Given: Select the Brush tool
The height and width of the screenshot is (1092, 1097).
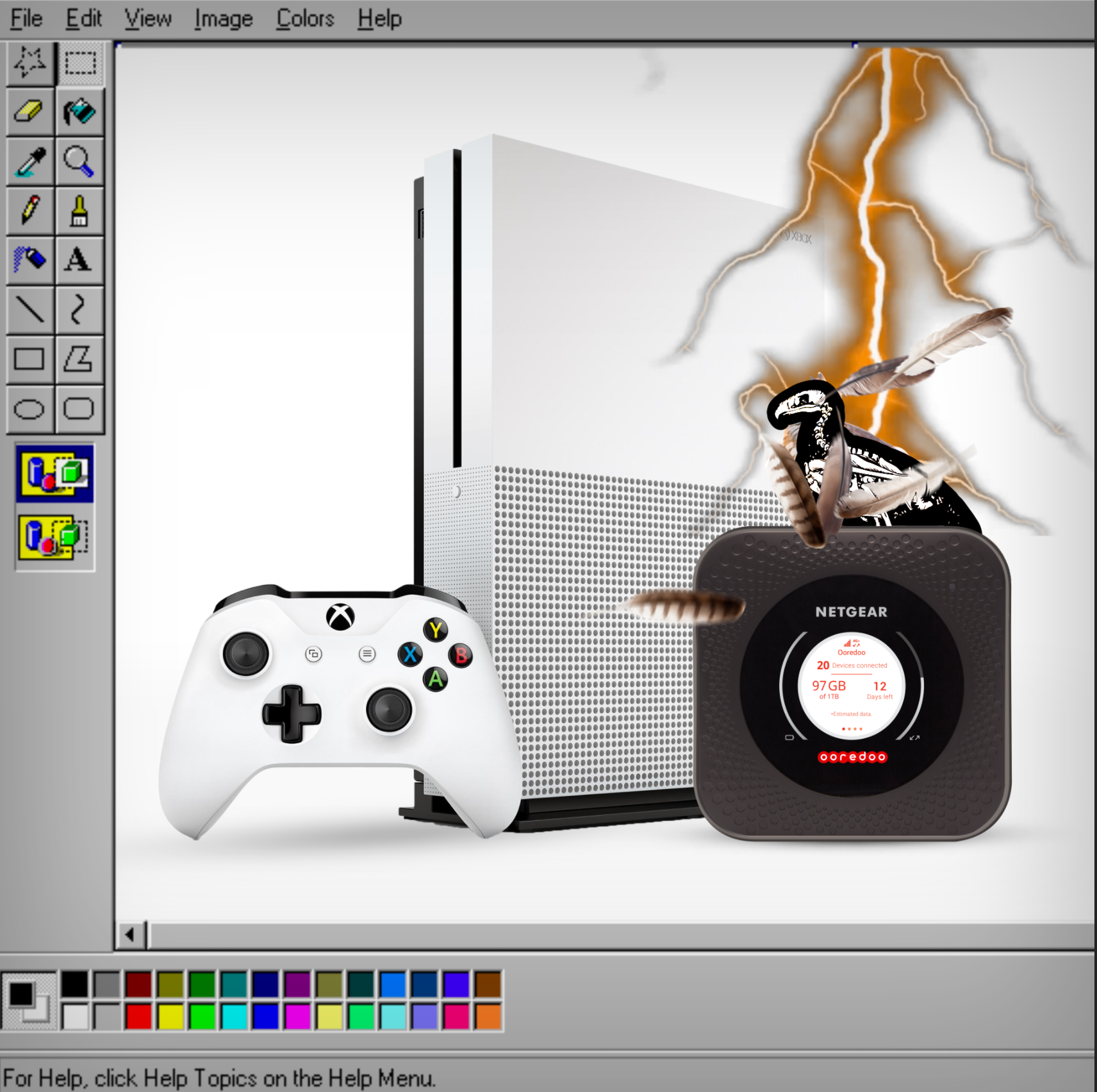Looking at the screenshot, I should point(80,211).
